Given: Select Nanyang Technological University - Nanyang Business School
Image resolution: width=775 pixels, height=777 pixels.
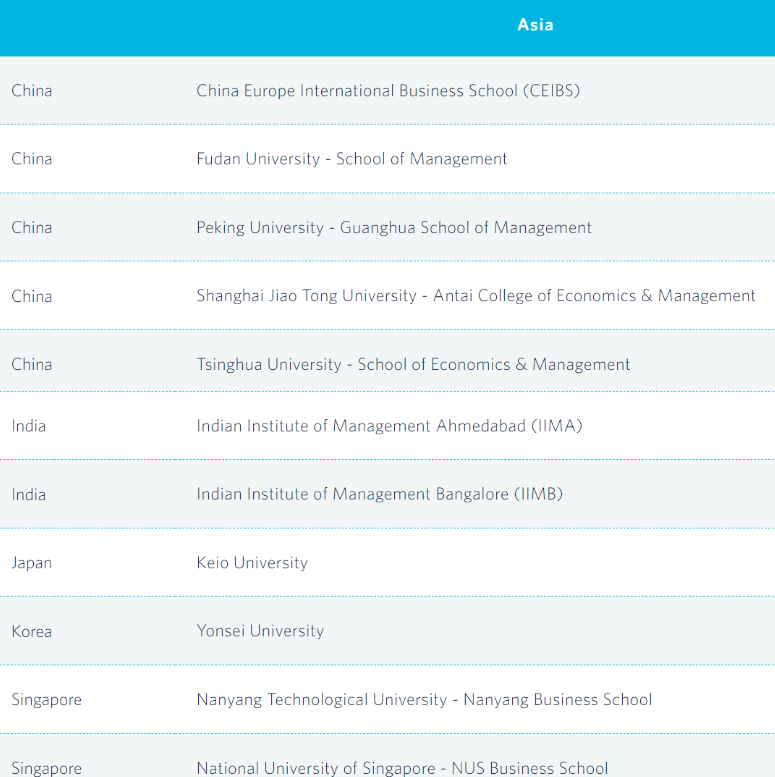Looking at the screenshot, I should pyautogui.click(x=424, y=700).
